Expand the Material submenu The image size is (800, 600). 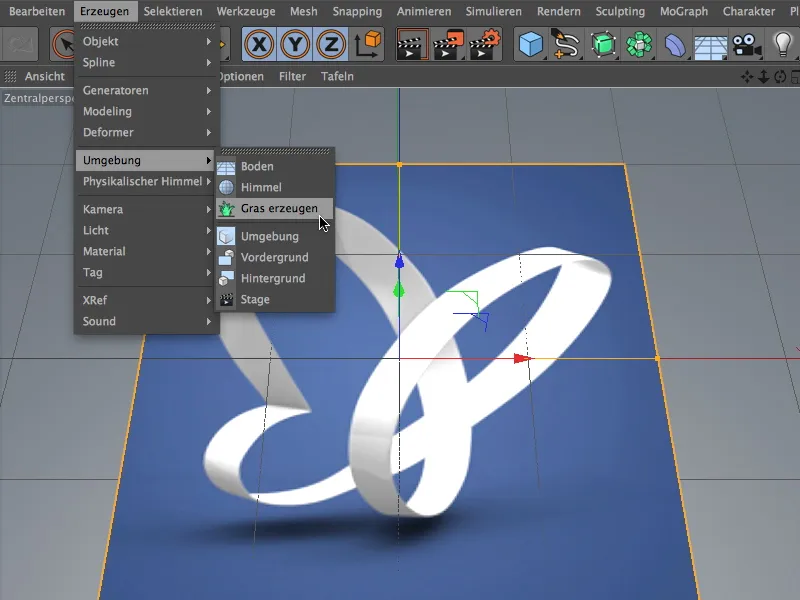pos(147,251)
